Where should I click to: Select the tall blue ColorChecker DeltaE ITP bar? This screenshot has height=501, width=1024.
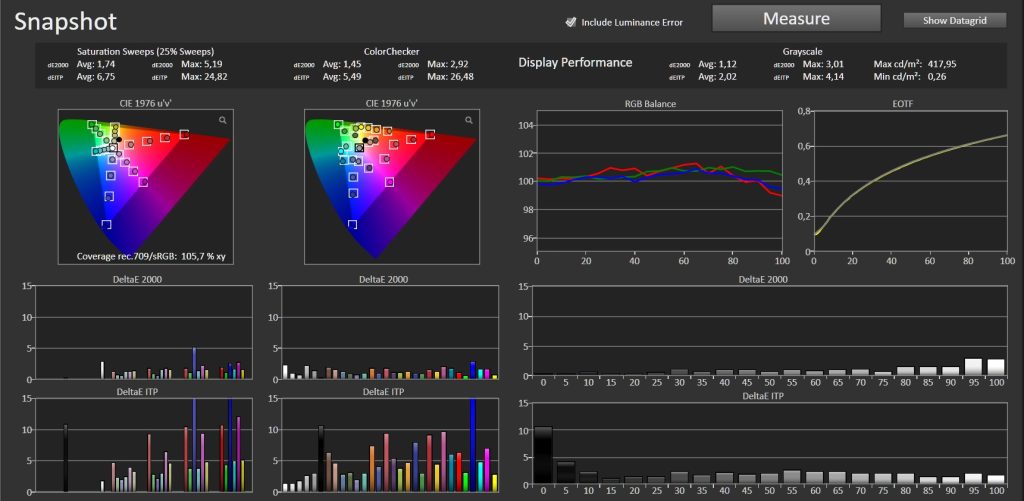pos(473,445)
